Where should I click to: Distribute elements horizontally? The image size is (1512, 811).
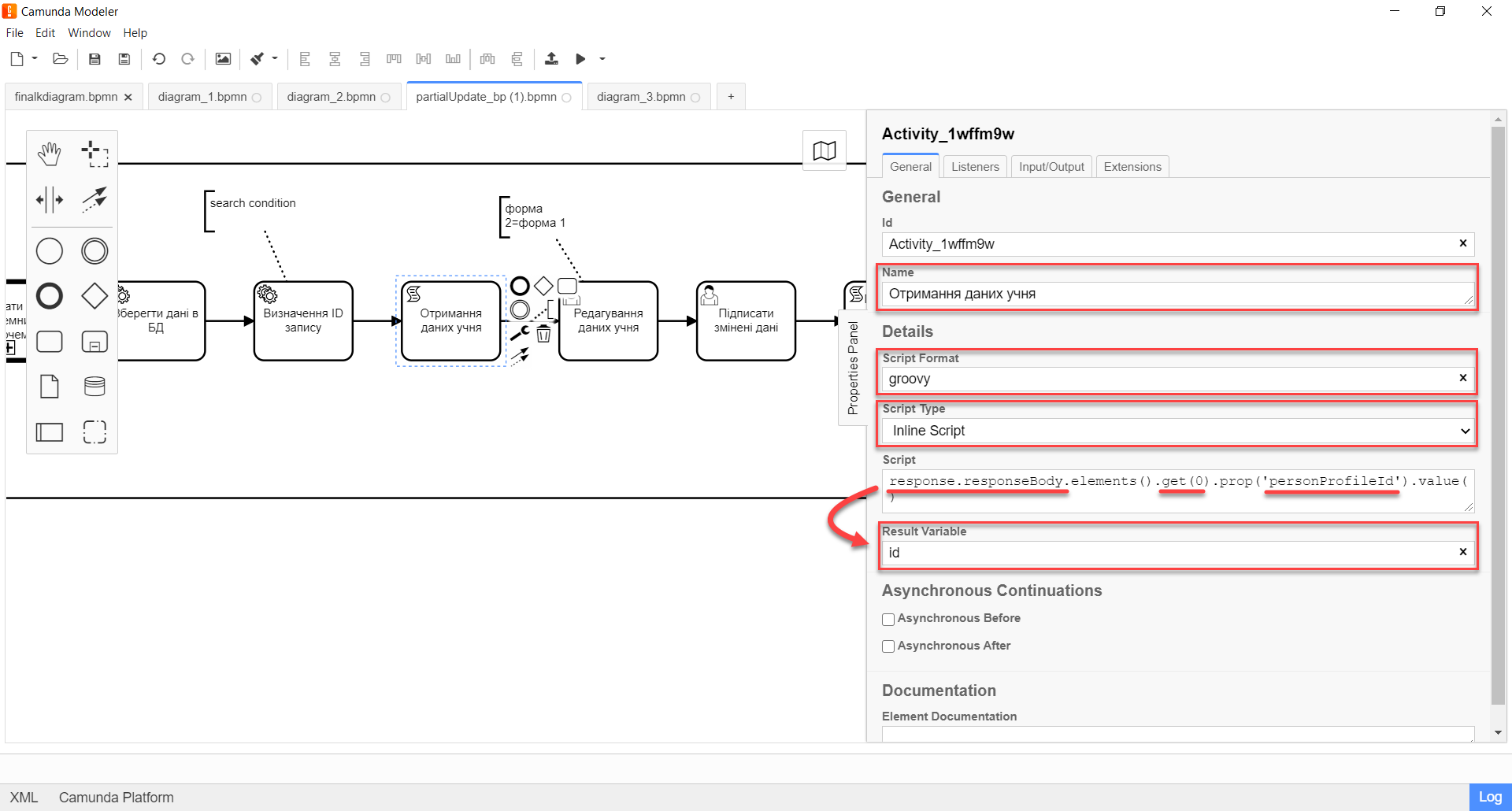point(487,59)
